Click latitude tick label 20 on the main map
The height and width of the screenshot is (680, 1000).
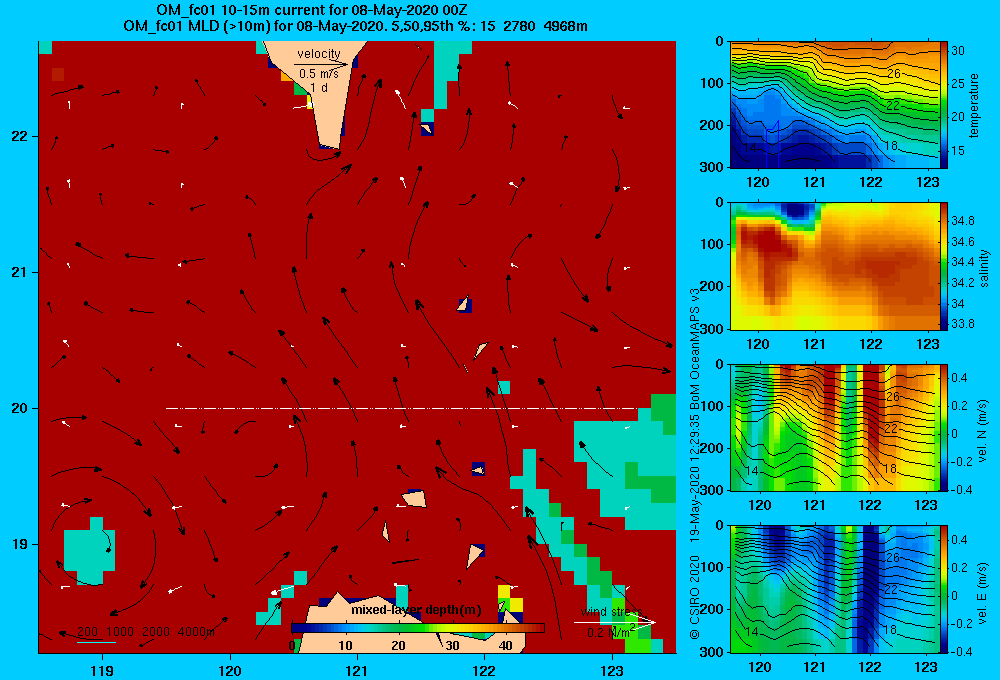(x=20, y=408)
